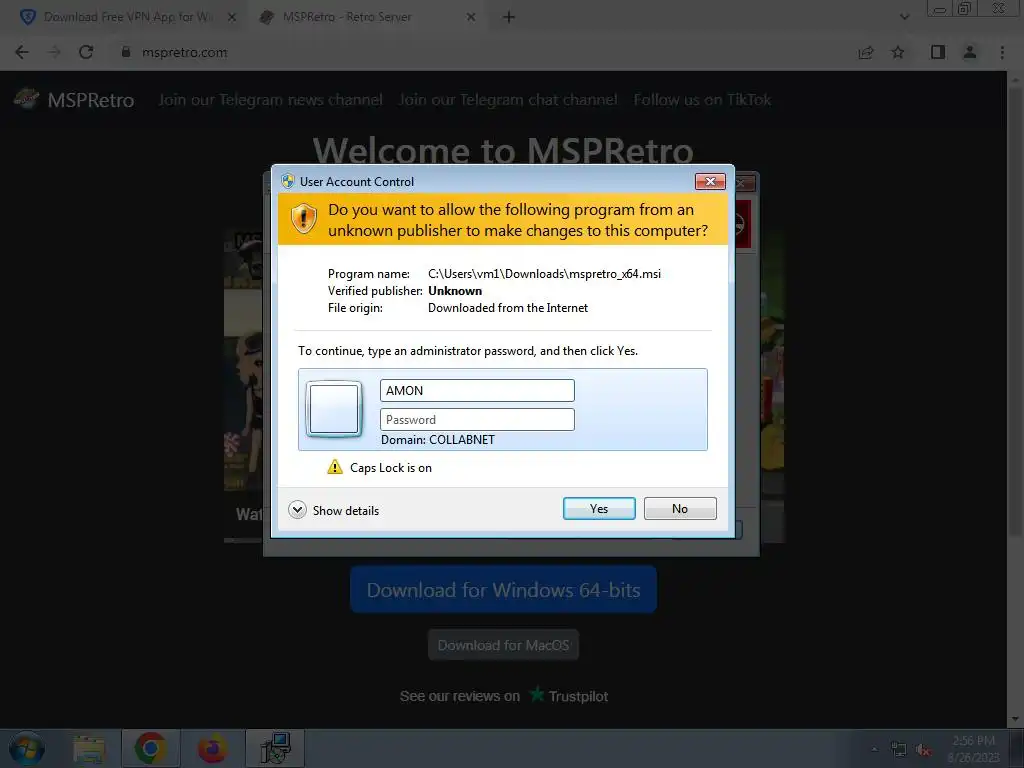Viewport: 1024px width, 768px height.
Task: Open Chrome three-dot menu
Action: [x=1002, y=52]
